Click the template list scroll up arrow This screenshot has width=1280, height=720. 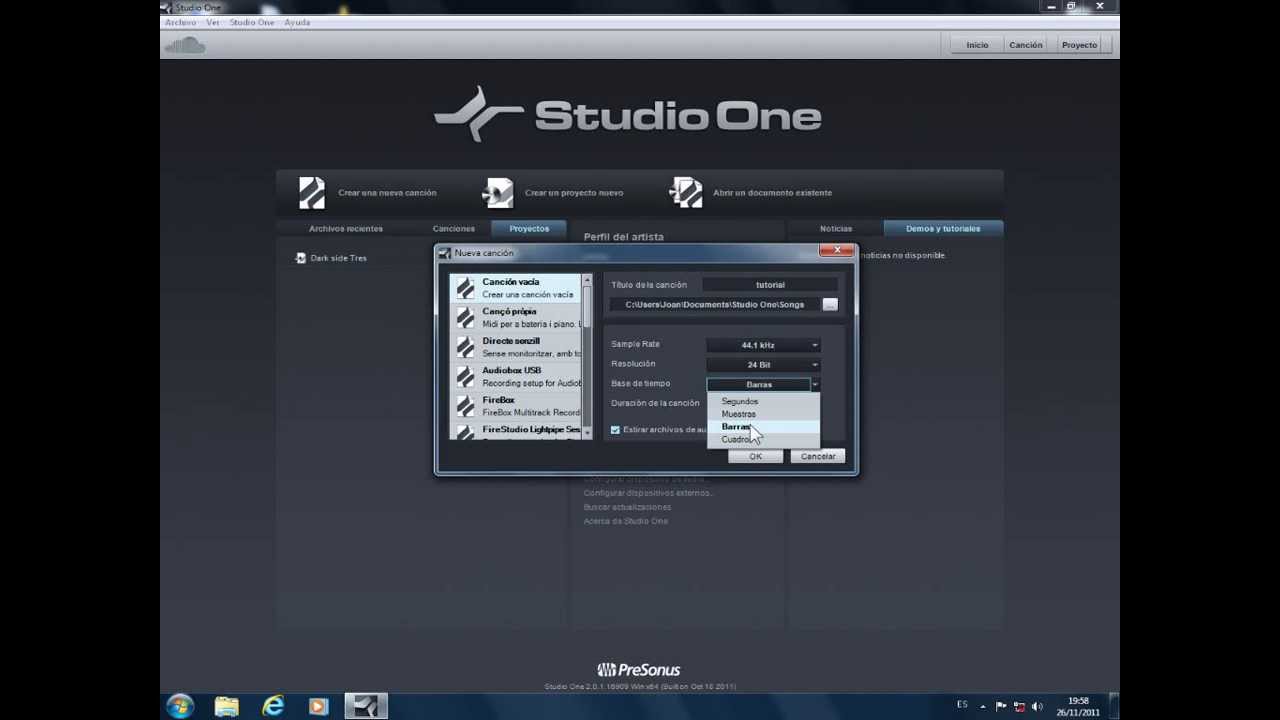[x=587, y=280]
